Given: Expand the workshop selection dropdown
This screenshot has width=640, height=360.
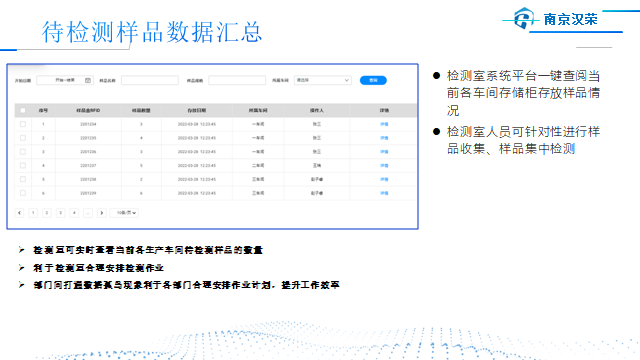Looking at the screenshot, I should pyautogui.click(x=322, y=80).
